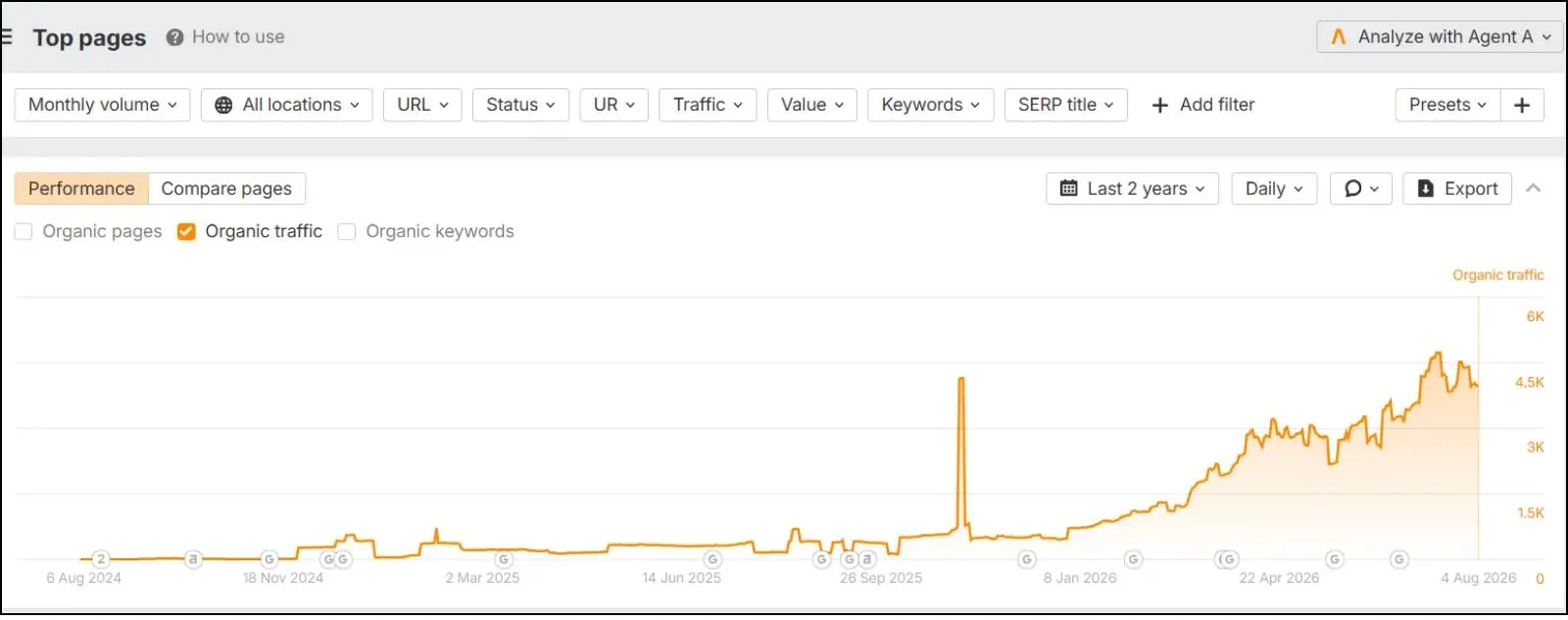
Task: Select the Performance tab
Action: [81, 188]
